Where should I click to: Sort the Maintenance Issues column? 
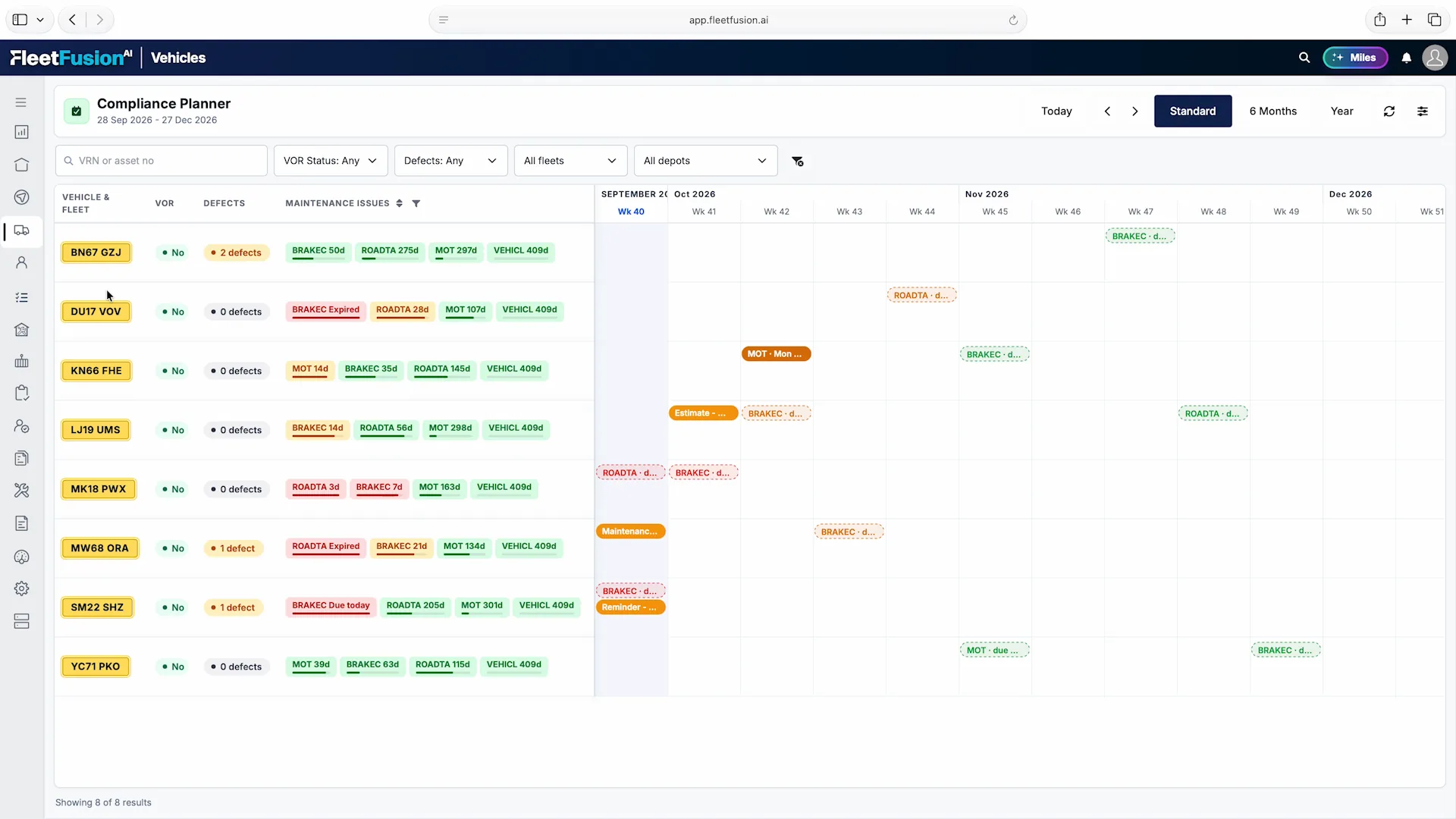click(x=399, y=203)
